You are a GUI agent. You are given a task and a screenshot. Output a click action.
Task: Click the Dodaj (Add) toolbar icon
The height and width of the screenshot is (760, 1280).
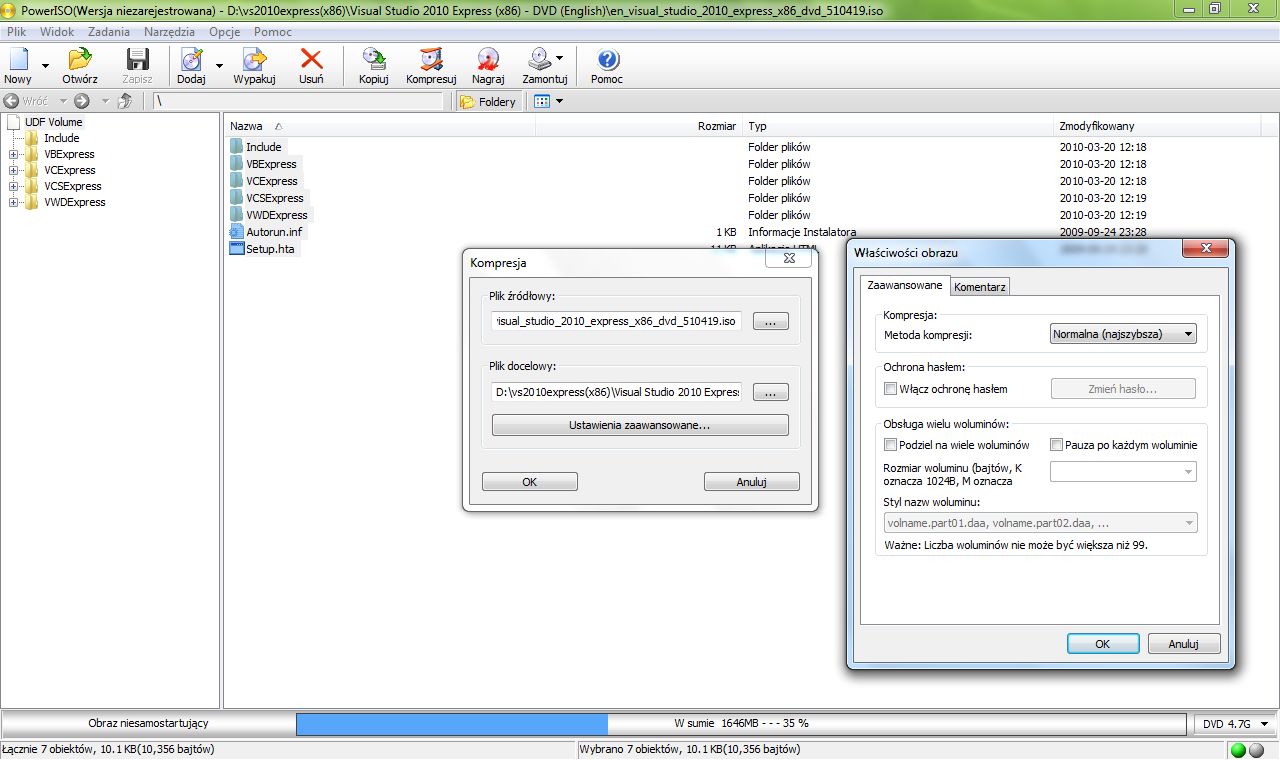[x=191, y=66]
